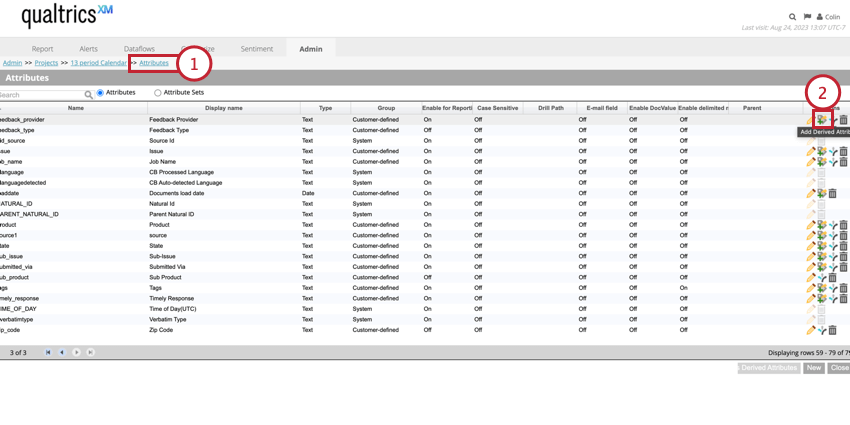Click the Projects breadcrumb link
The height and width of the screenshot is (425, 850).
(46, 63)
